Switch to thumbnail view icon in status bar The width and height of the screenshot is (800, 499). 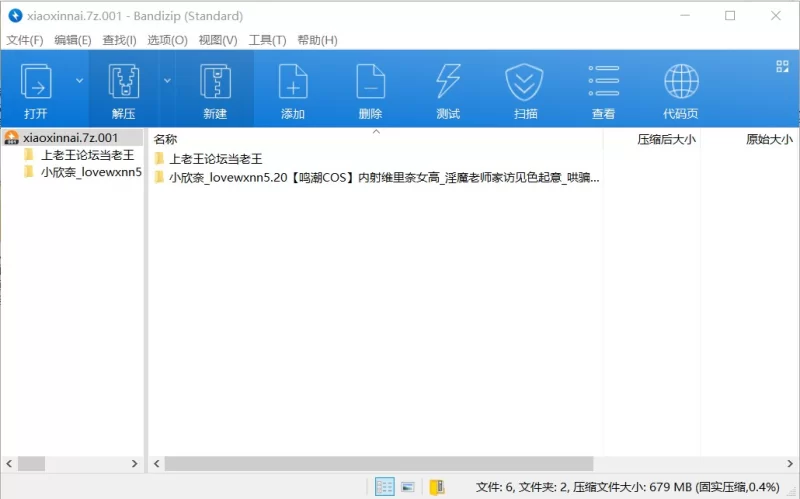point(408,487)
